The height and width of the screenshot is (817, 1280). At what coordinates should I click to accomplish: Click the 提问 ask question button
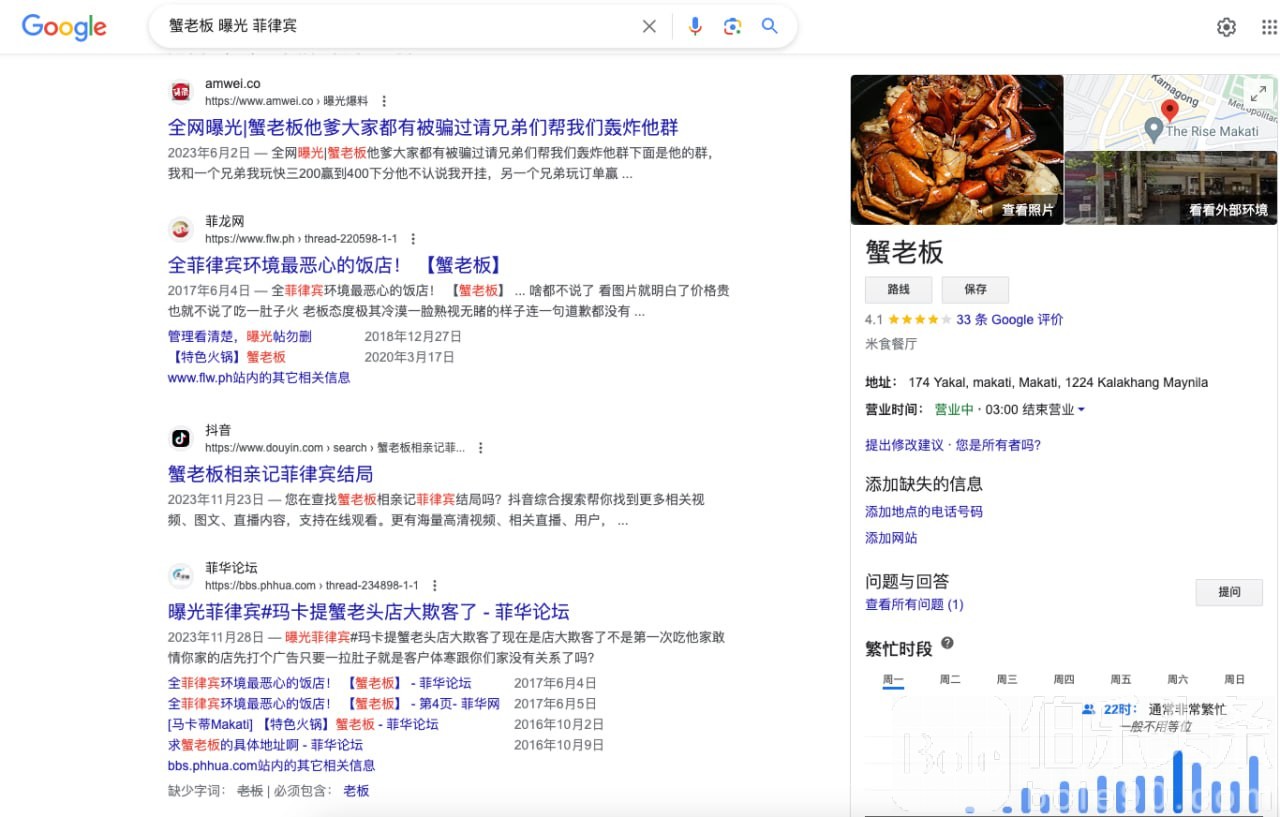(x=1229, y=592)
